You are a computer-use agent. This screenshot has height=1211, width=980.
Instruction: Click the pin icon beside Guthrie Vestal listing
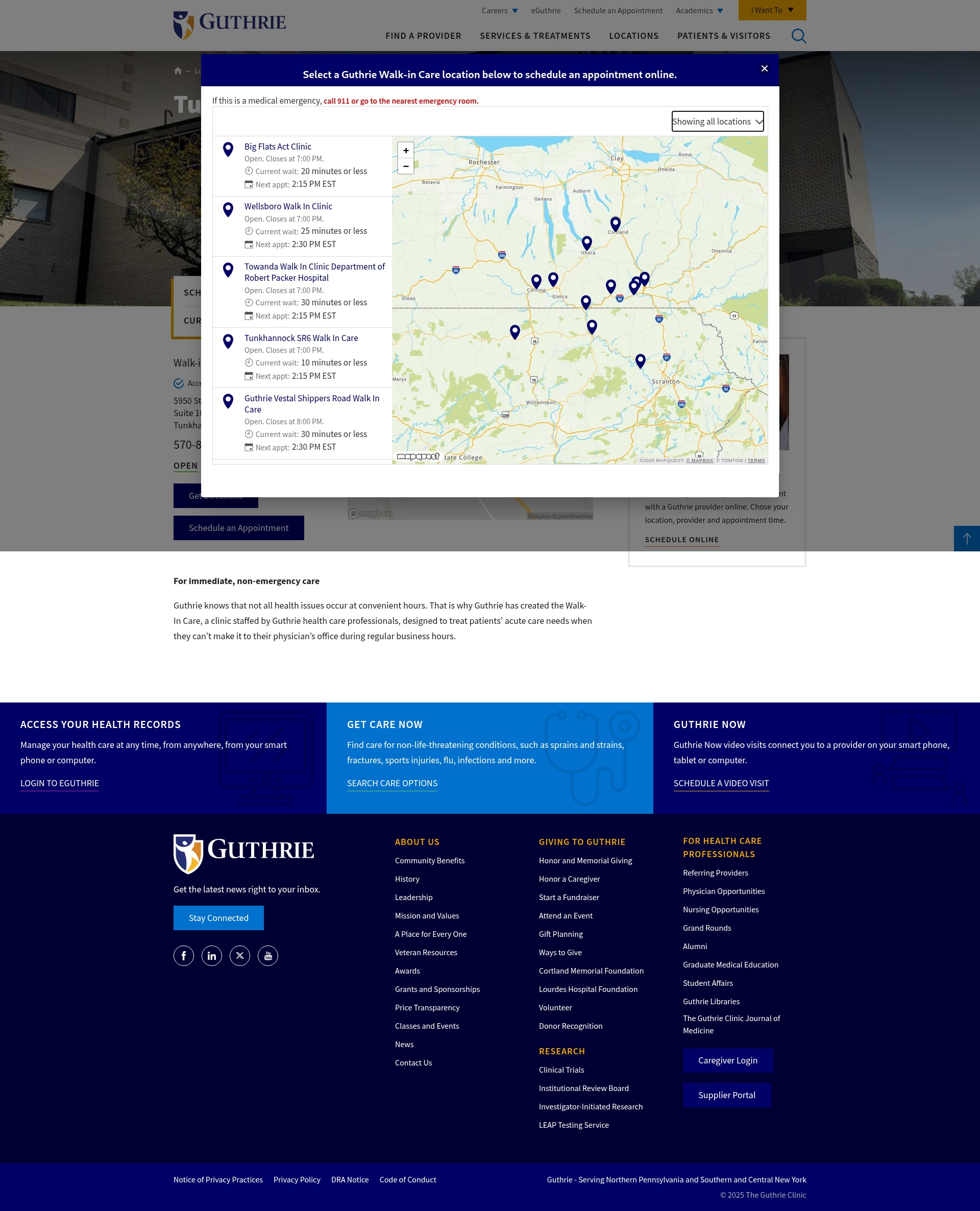(x=228, y=401)
